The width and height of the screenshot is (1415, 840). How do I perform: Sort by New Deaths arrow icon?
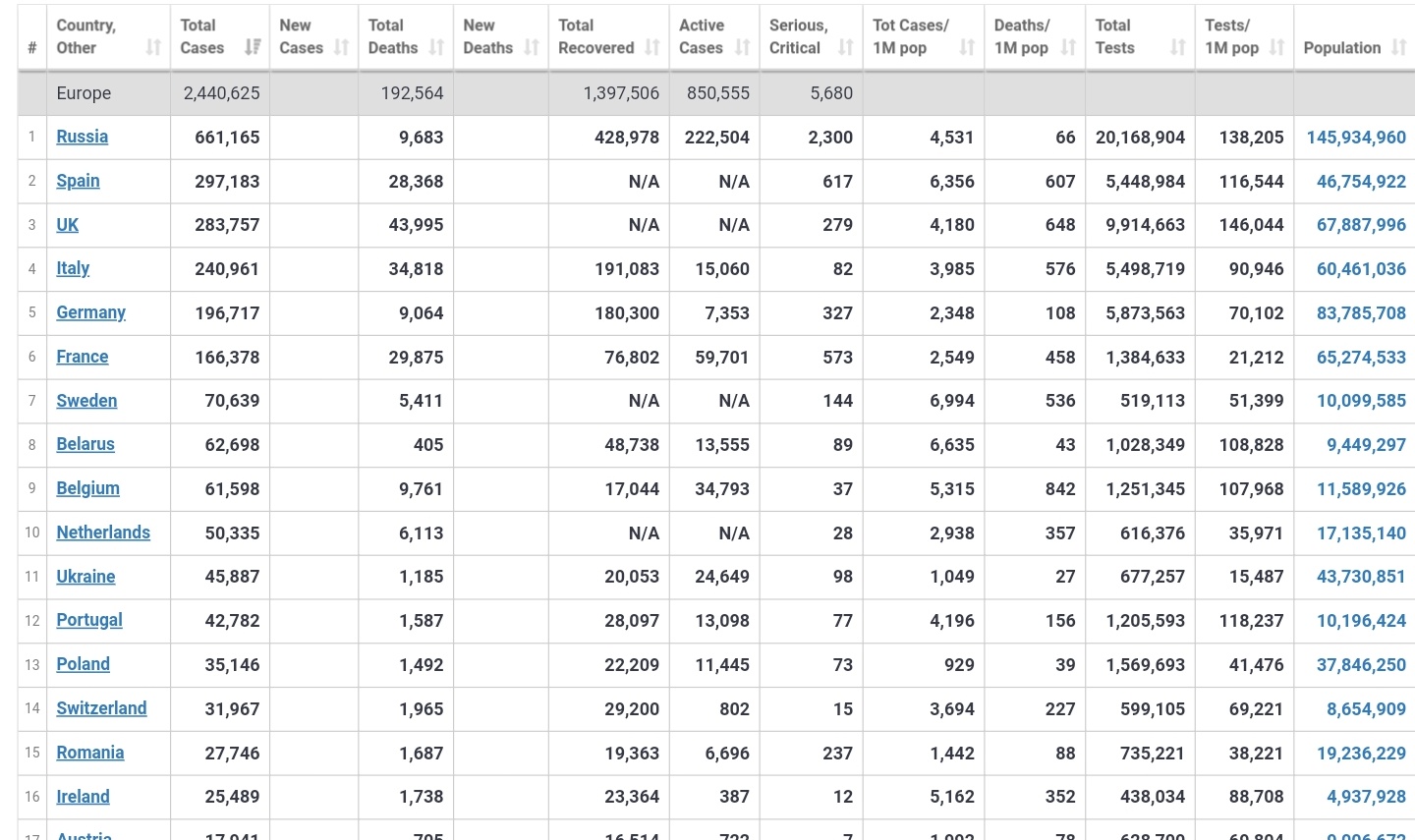pyautogui.click(x=532, y=47)
